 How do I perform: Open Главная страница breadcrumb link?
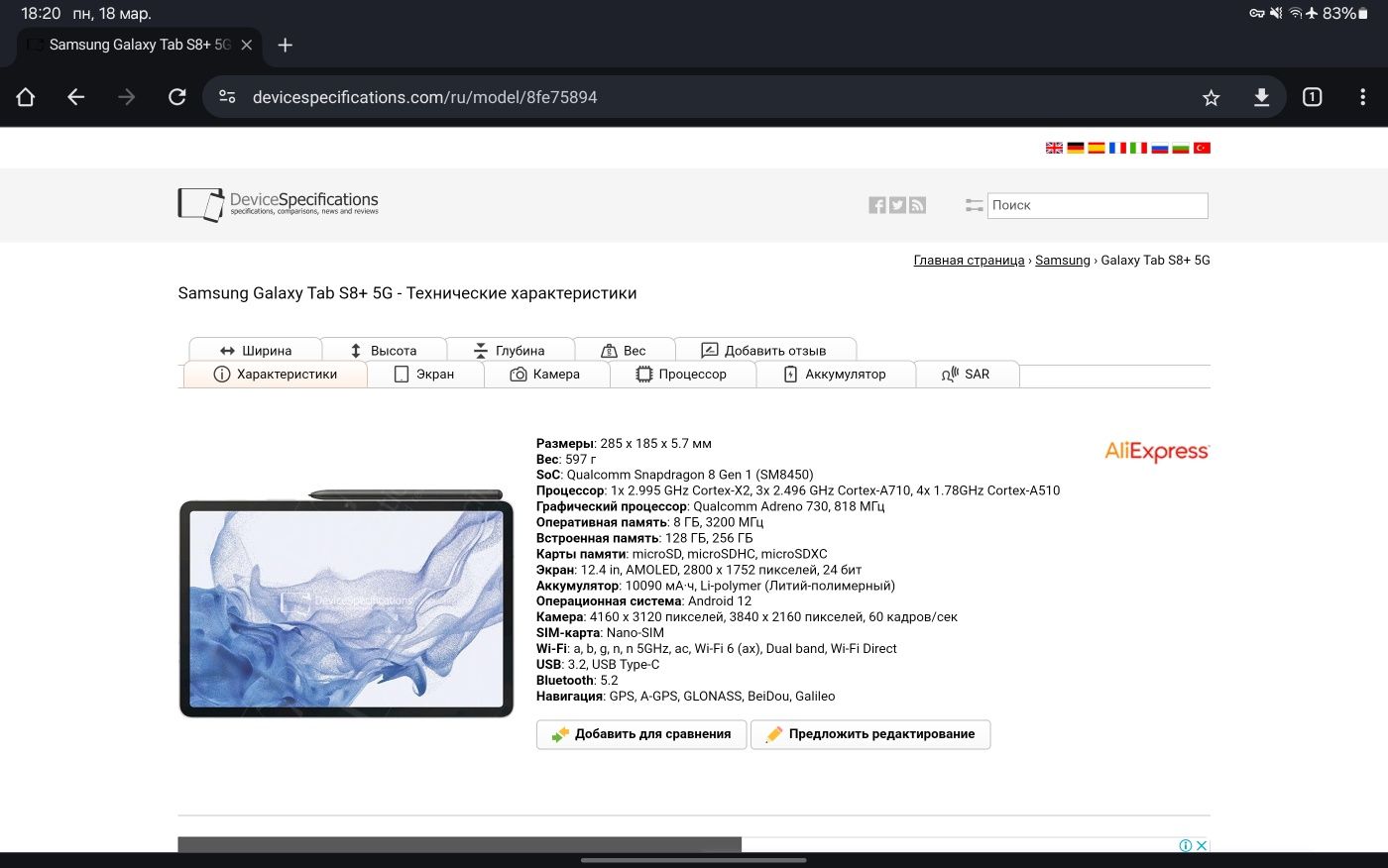[x=969, y=261]
